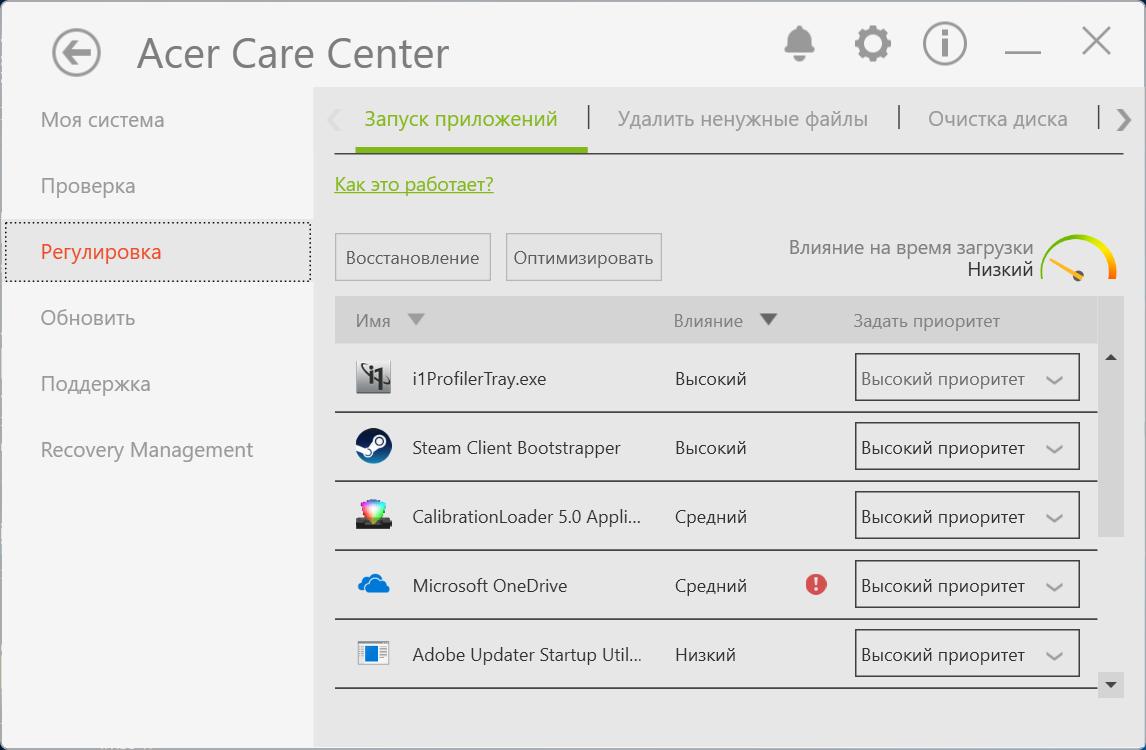The image size is (1146, 750).
Task: Switch to the Очистка диска tab
Action: [x=998, y=119]
